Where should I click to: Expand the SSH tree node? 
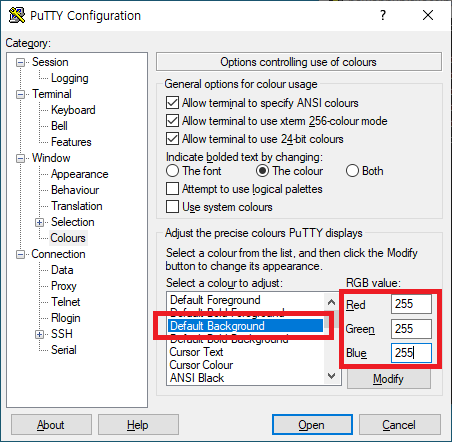[x=39, y=334]
